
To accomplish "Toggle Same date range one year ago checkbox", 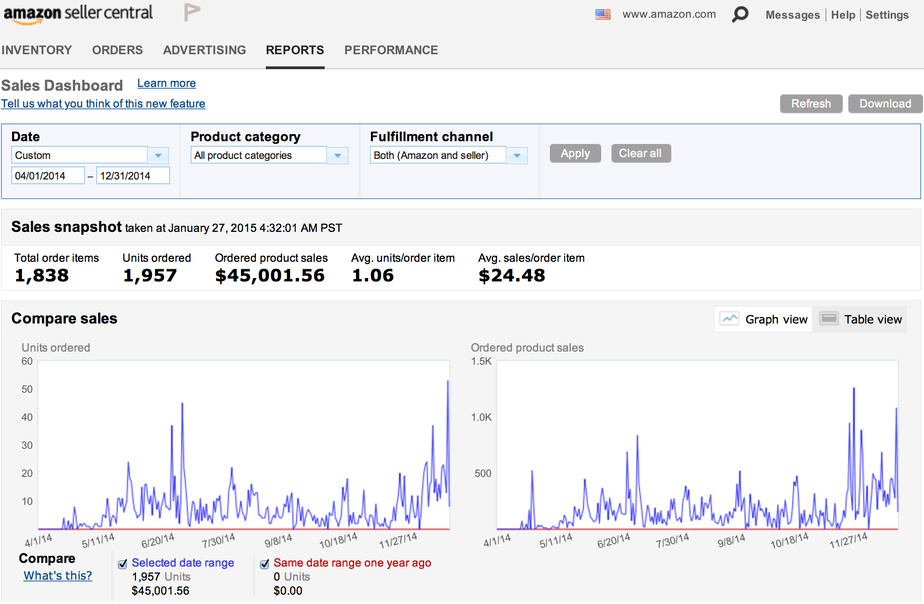I will pos(264,564).
